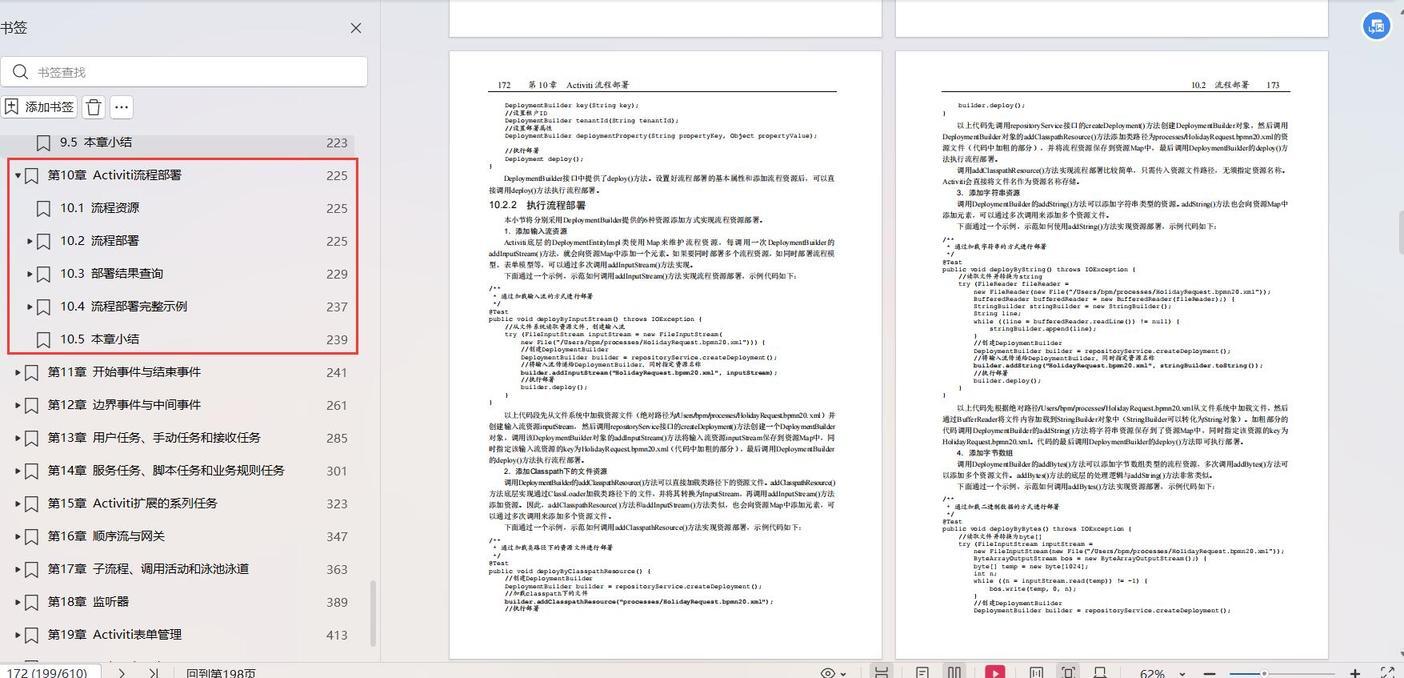Expand 第14章 服务任务、脚本任务和业务规则任务
Image resolution: width=1404 pixels, height=678 pixels.
tap(17, 471)
